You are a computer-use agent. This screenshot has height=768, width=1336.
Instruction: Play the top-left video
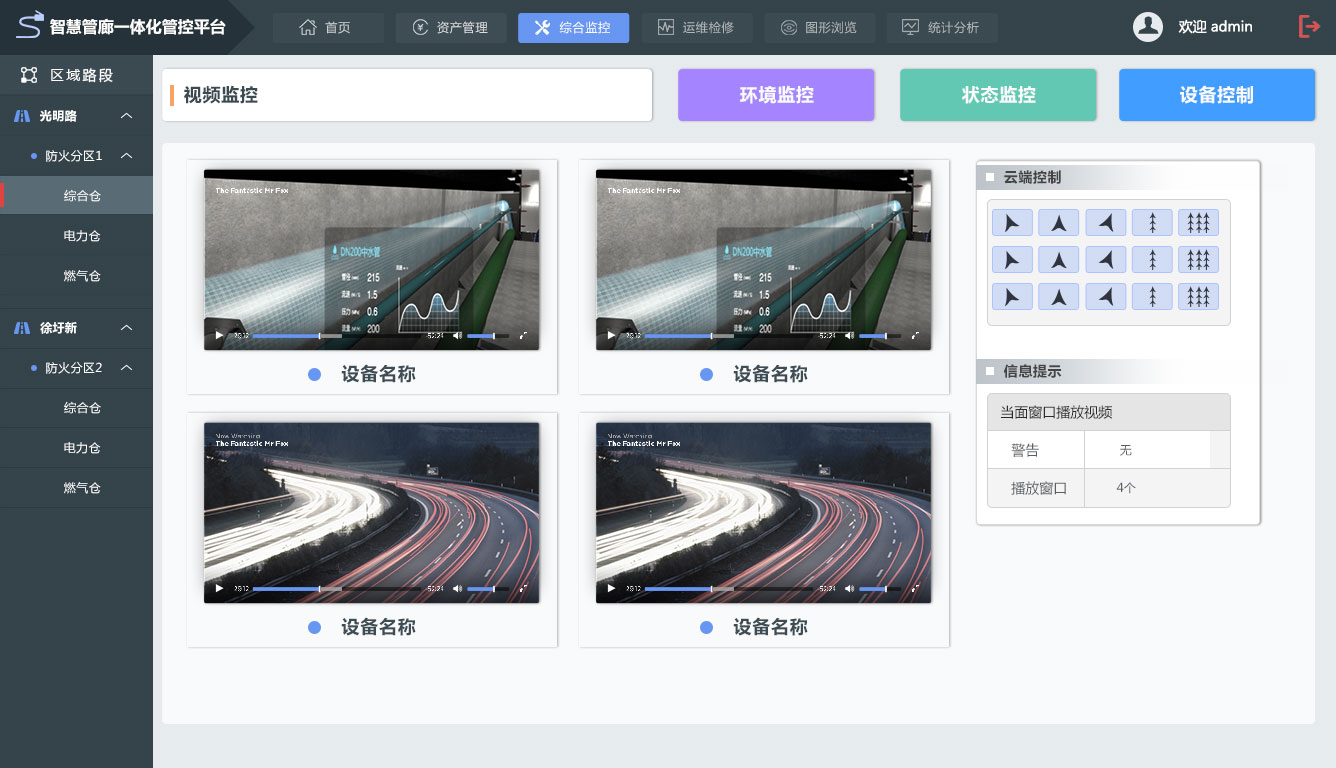(220, 336)
